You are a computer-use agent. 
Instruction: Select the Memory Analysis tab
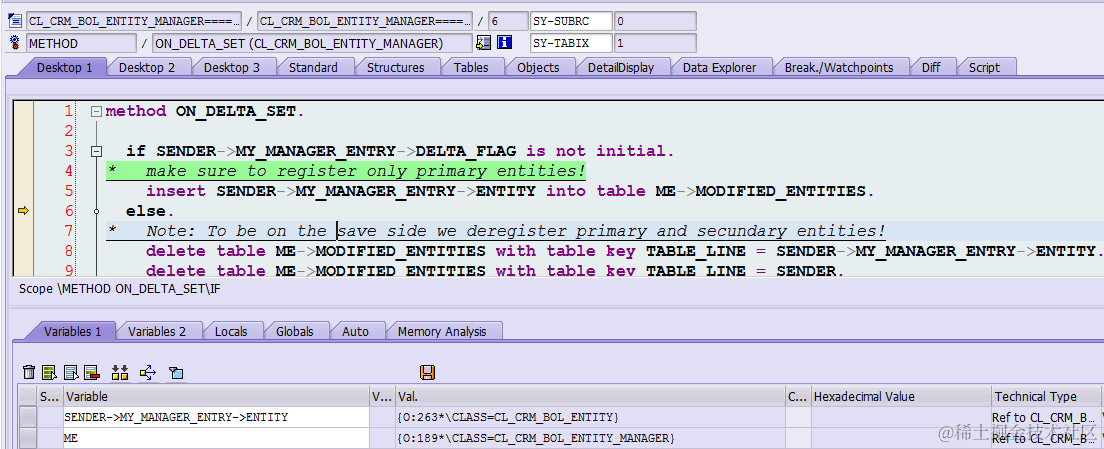click(x=441, y=331)
